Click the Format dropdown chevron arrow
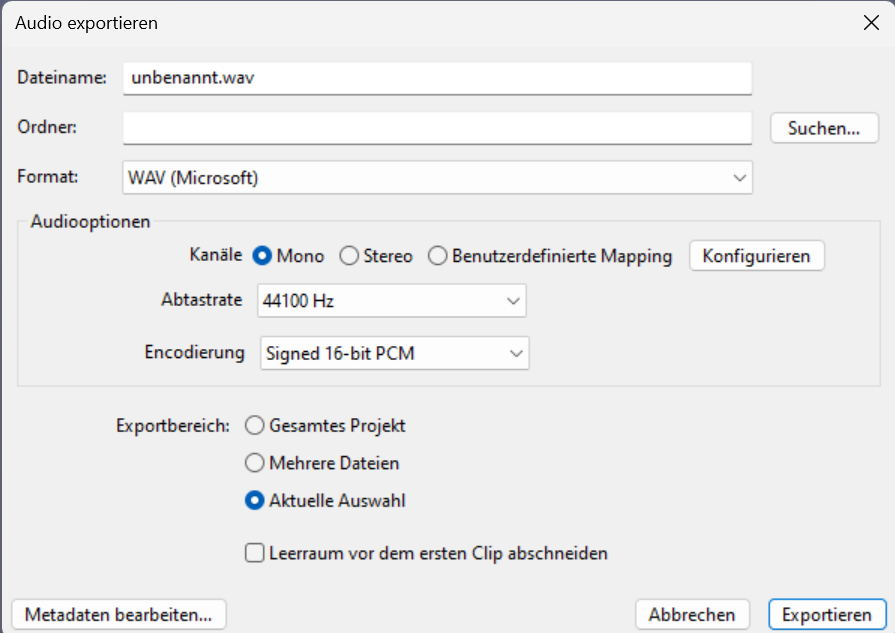This screenshot has height=633, width=895. click(739, 178)
